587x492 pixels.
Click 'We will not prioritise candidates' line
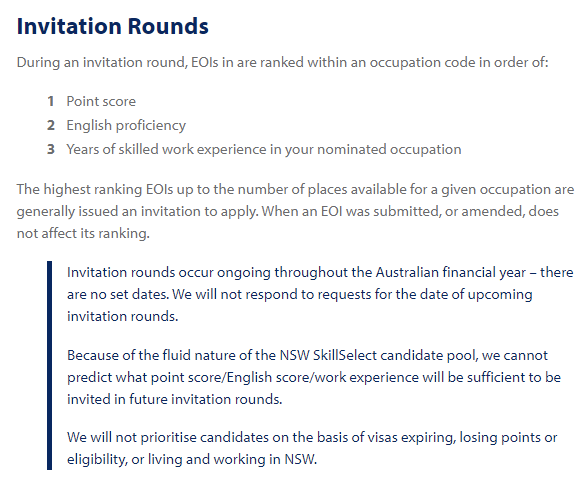312,437
